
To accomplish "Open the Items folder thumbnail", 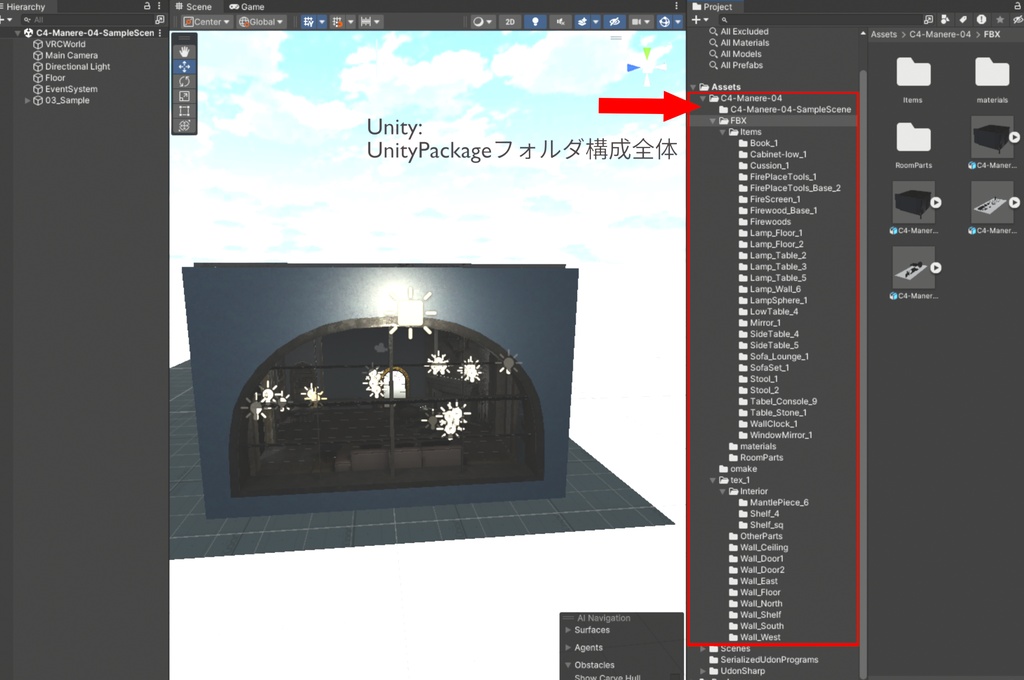I will pos(913,80).
